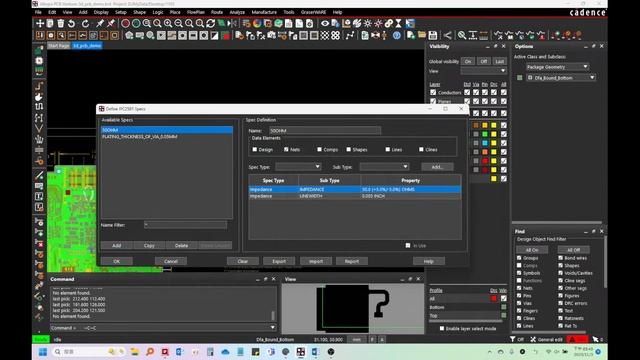The height and width of the screenshot is (360, 640).
Task: Select the LINEWIDTH impedance row
Action: pos(355,196)
